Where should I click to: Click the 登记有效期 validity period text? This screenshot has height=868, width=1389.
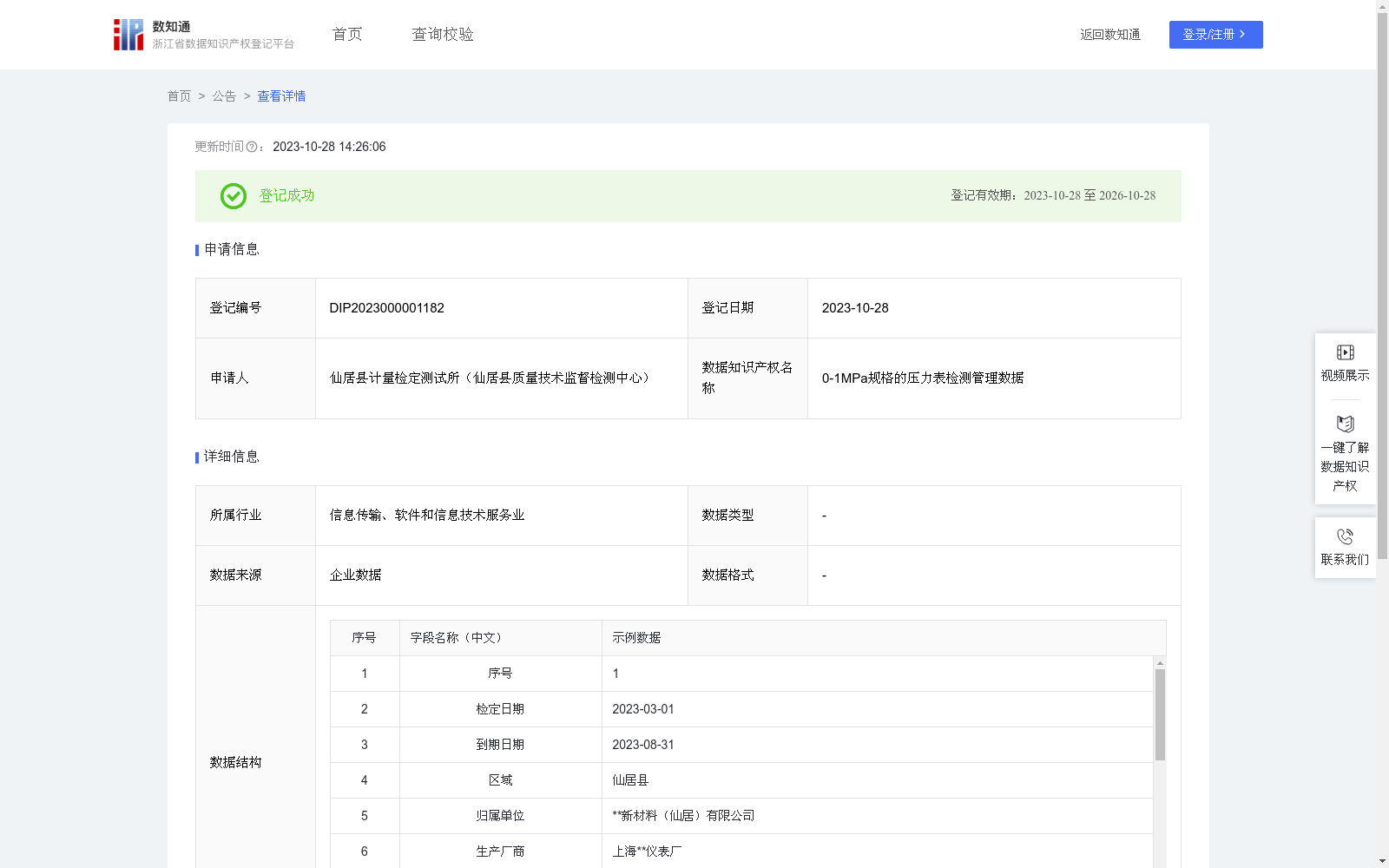(x=1053, y=196)
